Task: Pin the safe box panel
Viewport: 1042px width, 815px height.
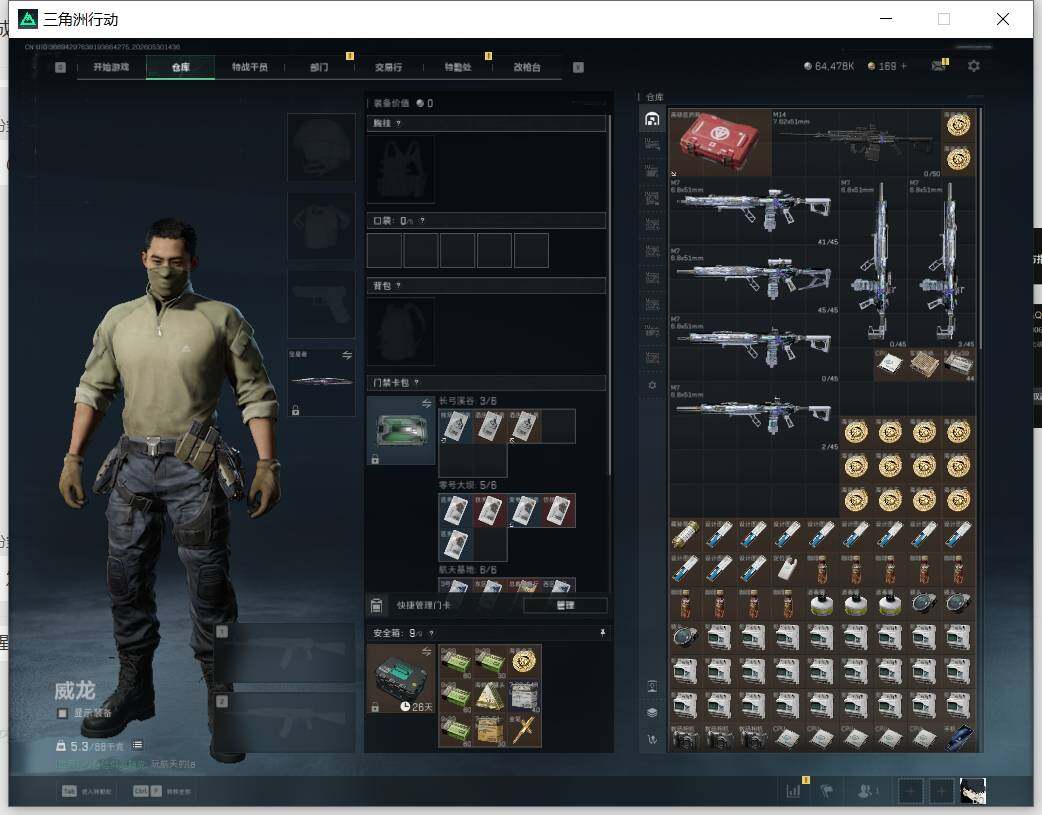Action: pyautogui.click(x=603, y=633)
